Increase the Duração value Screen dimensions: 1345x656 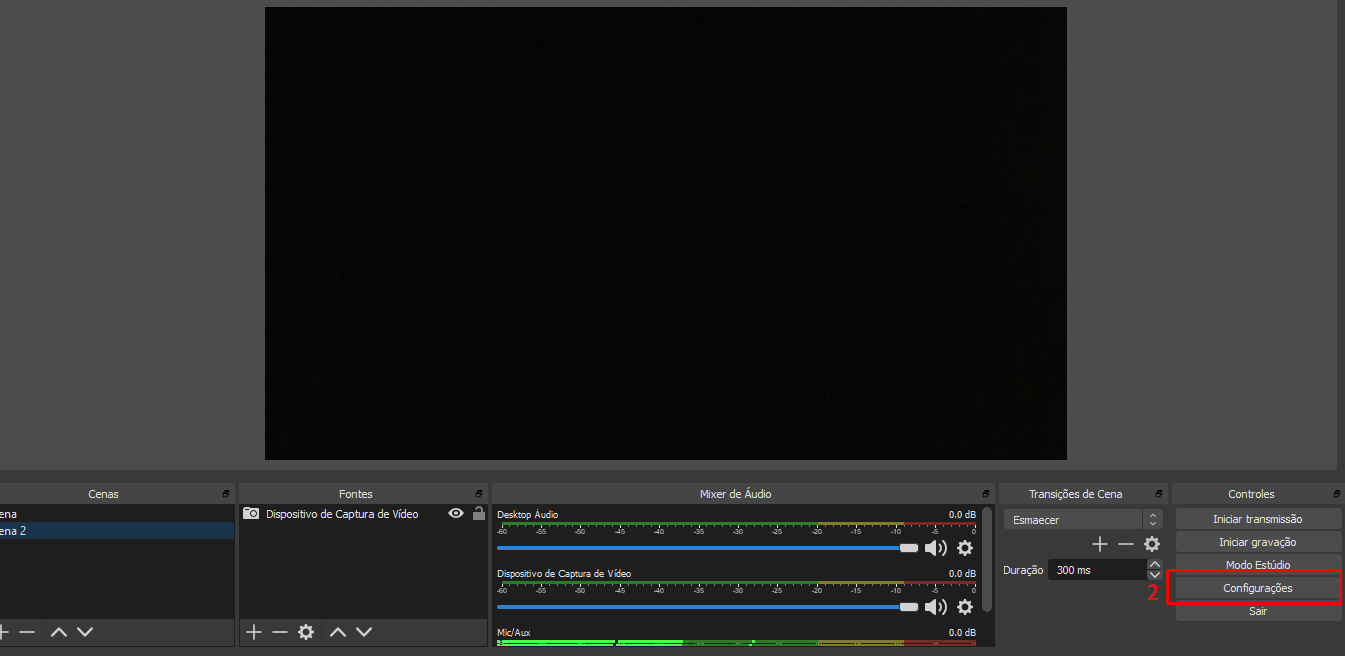[1155, 564]
